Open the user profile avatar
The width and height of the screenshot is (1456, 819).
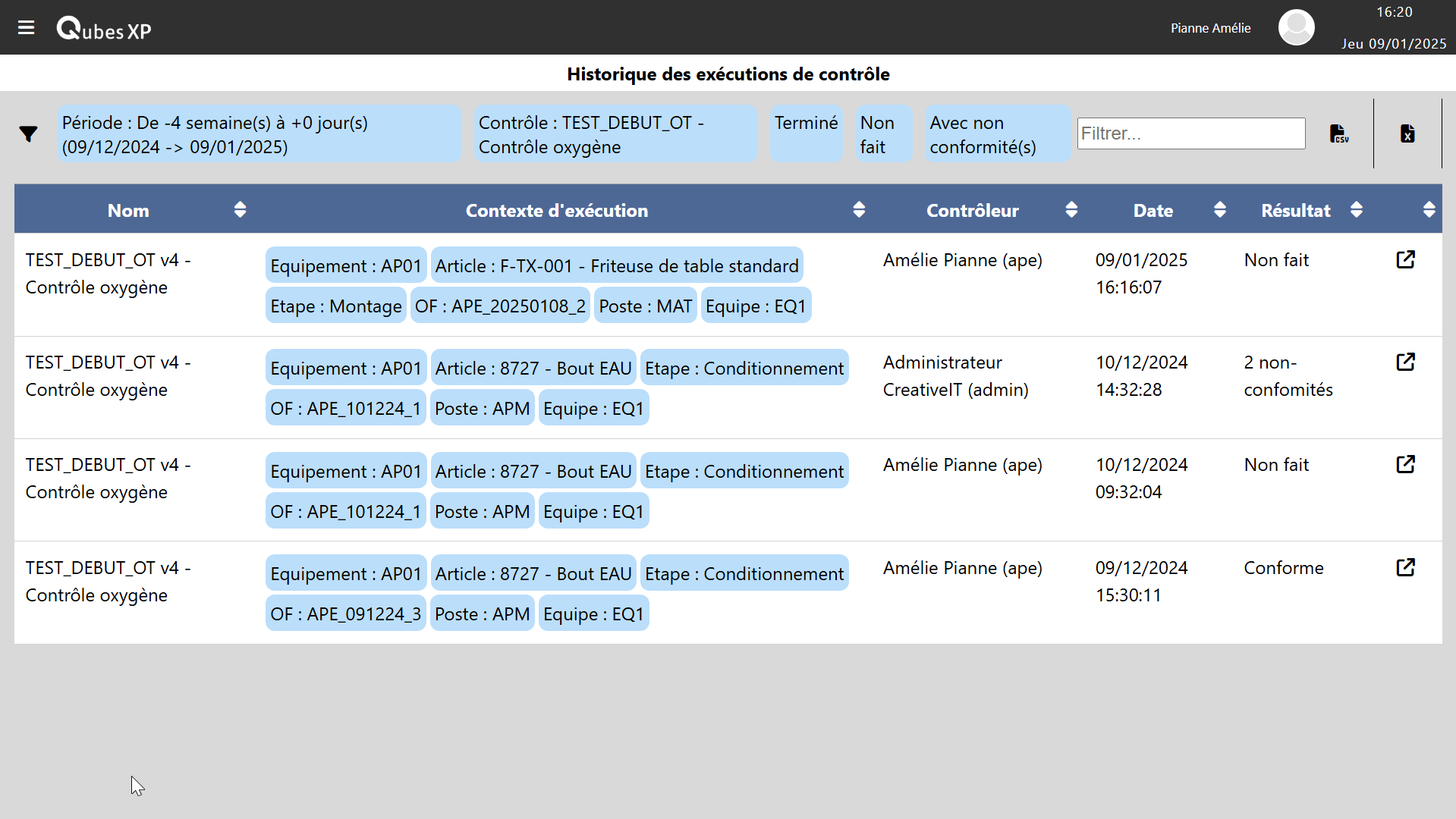[x=1296, y=27]
